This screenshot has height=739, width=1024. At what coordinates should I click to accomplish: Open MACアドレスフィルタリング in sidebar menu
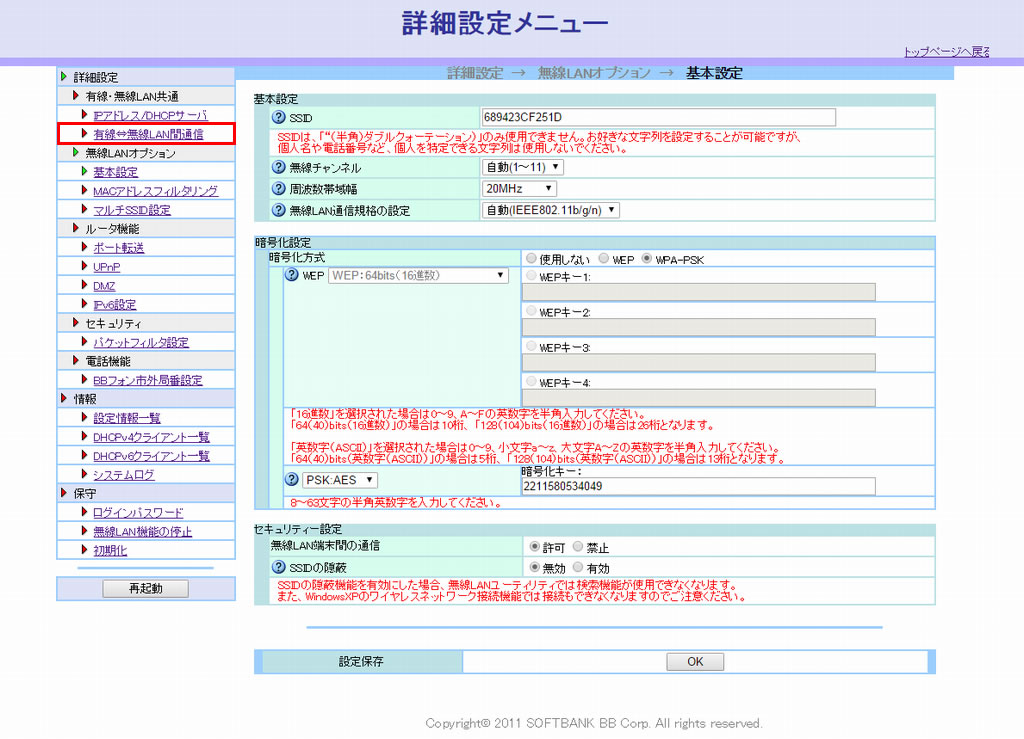point(155,191)
